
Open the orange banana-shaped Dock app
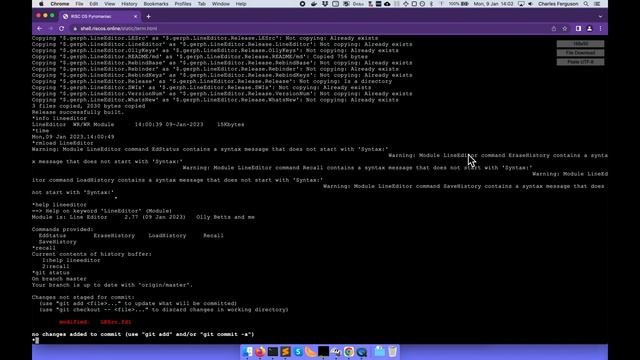tap(311, 351)
